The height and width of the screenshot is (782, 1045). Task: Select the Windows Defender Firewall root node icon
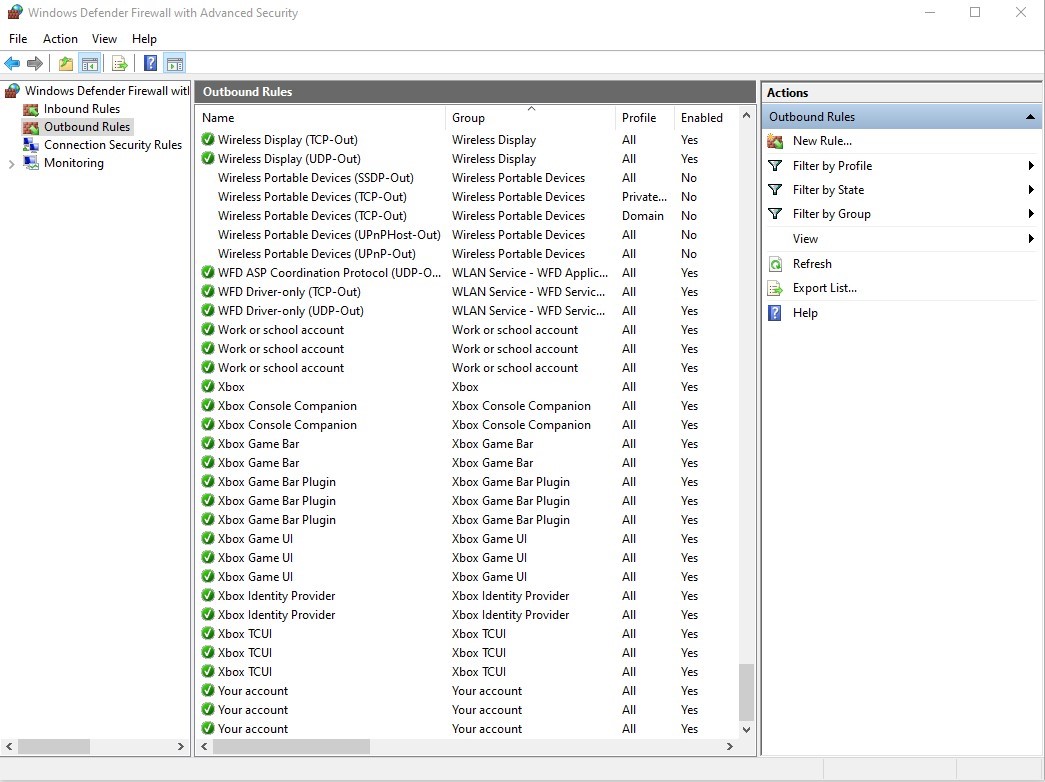(12, 91)
